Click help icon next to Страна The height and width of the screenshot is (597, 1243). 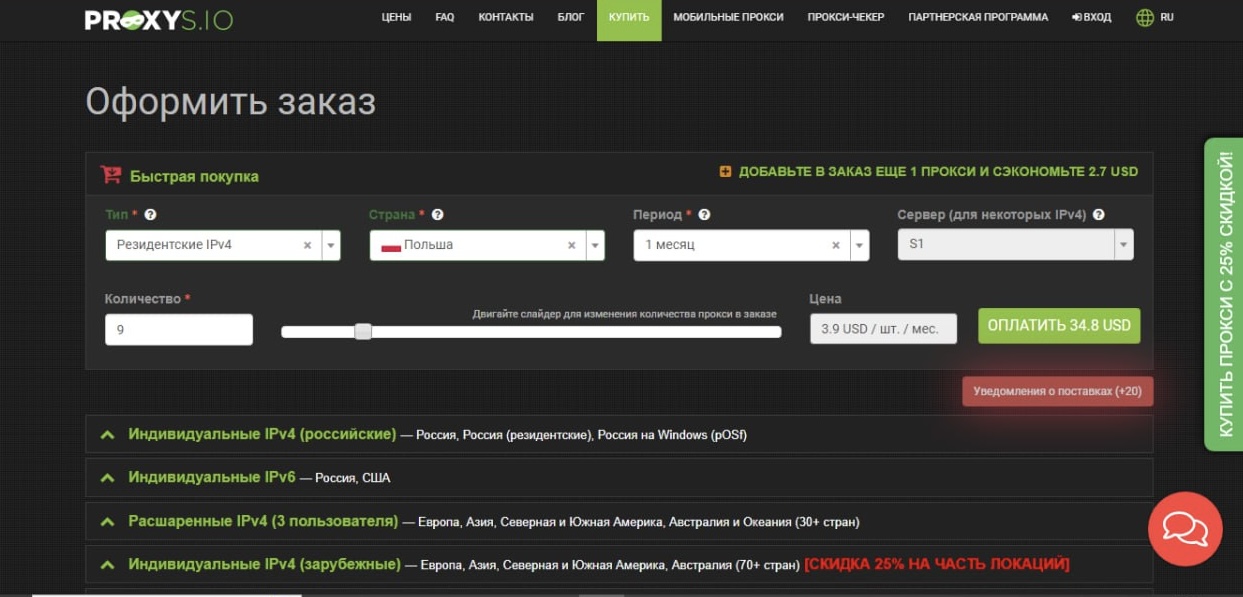click(437, 215)
